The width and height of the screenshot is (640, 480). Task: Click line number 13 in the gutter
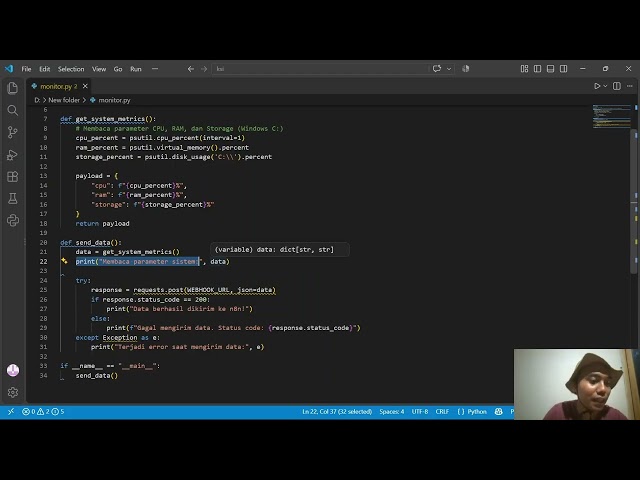pos(43,176)
